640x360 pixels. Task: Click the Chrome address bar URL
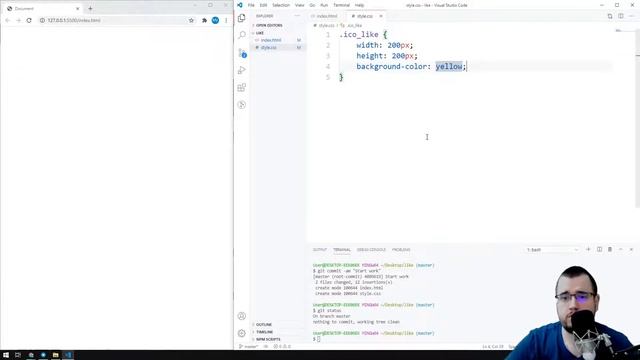tap(74, 20)
